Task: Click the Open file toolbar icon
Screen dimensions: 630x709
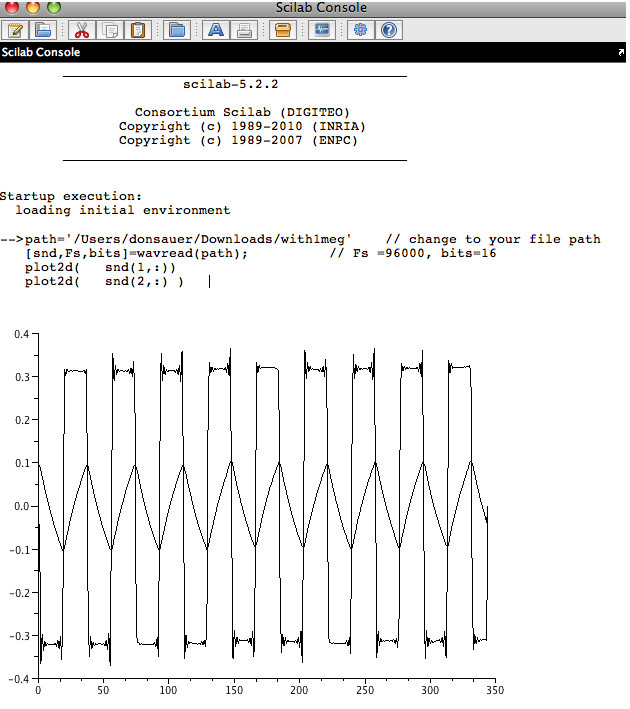Action: click(x=43, y=30)
